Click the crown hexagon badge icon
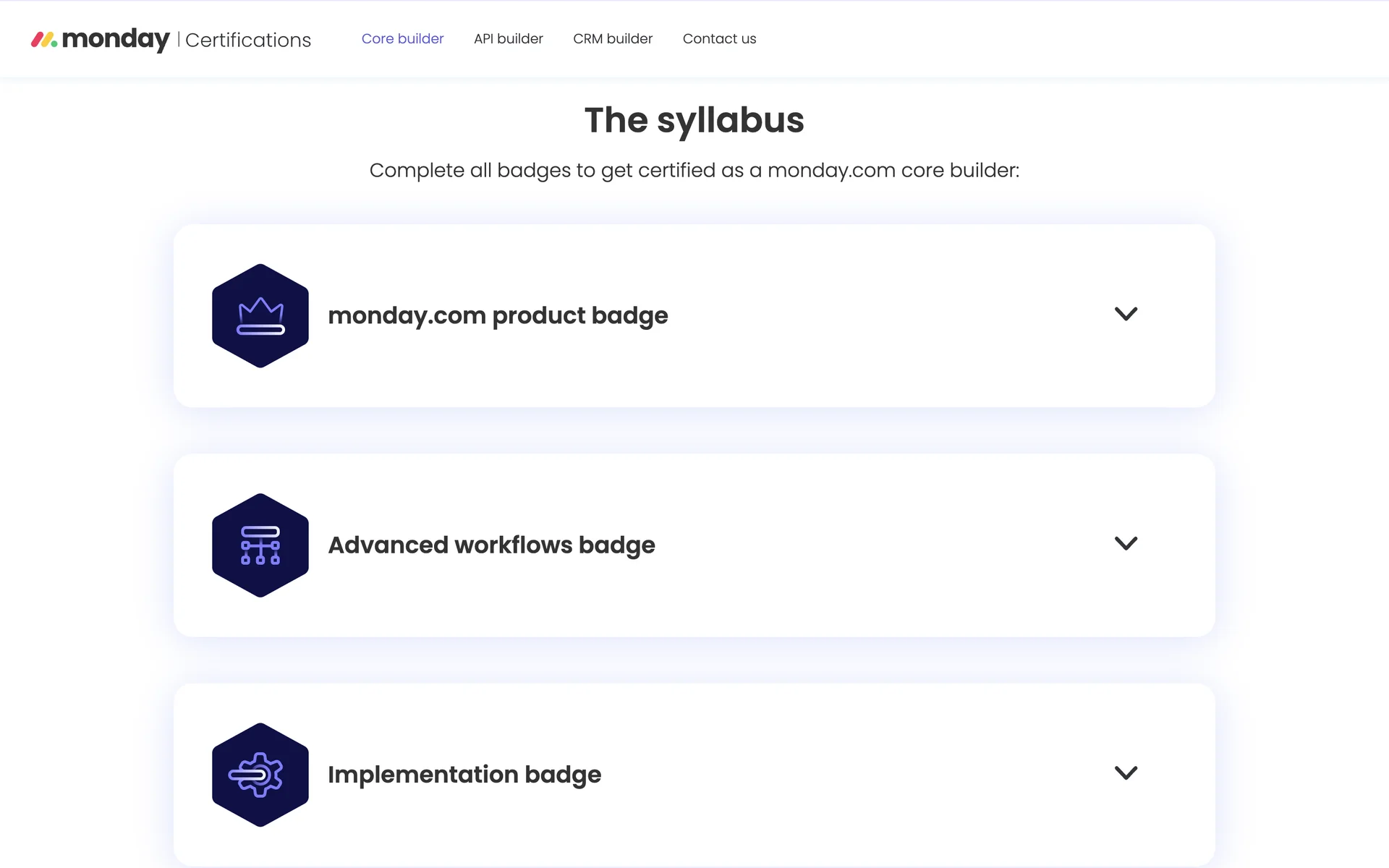Screen dimensions: 1389x868 tap(260, 316)
